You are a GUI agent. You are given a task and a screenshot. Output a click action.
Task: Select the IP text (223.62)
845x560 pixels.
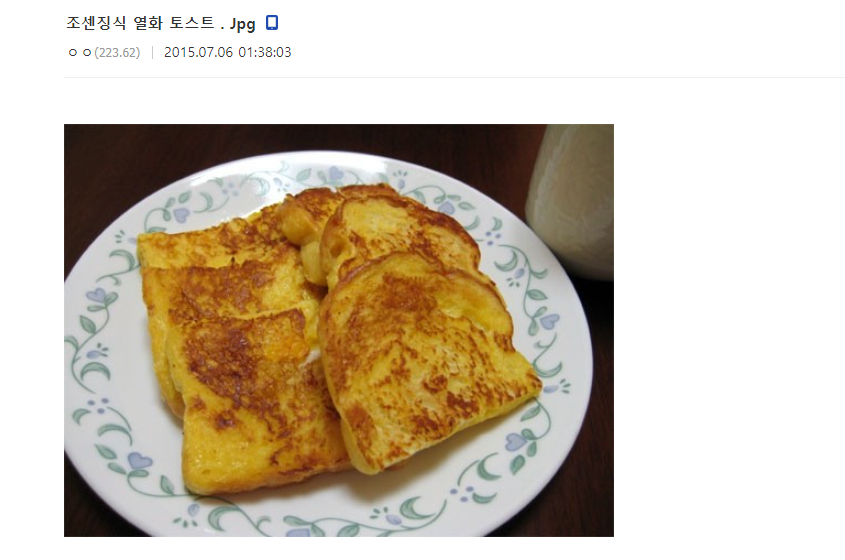tap(117, 52)
